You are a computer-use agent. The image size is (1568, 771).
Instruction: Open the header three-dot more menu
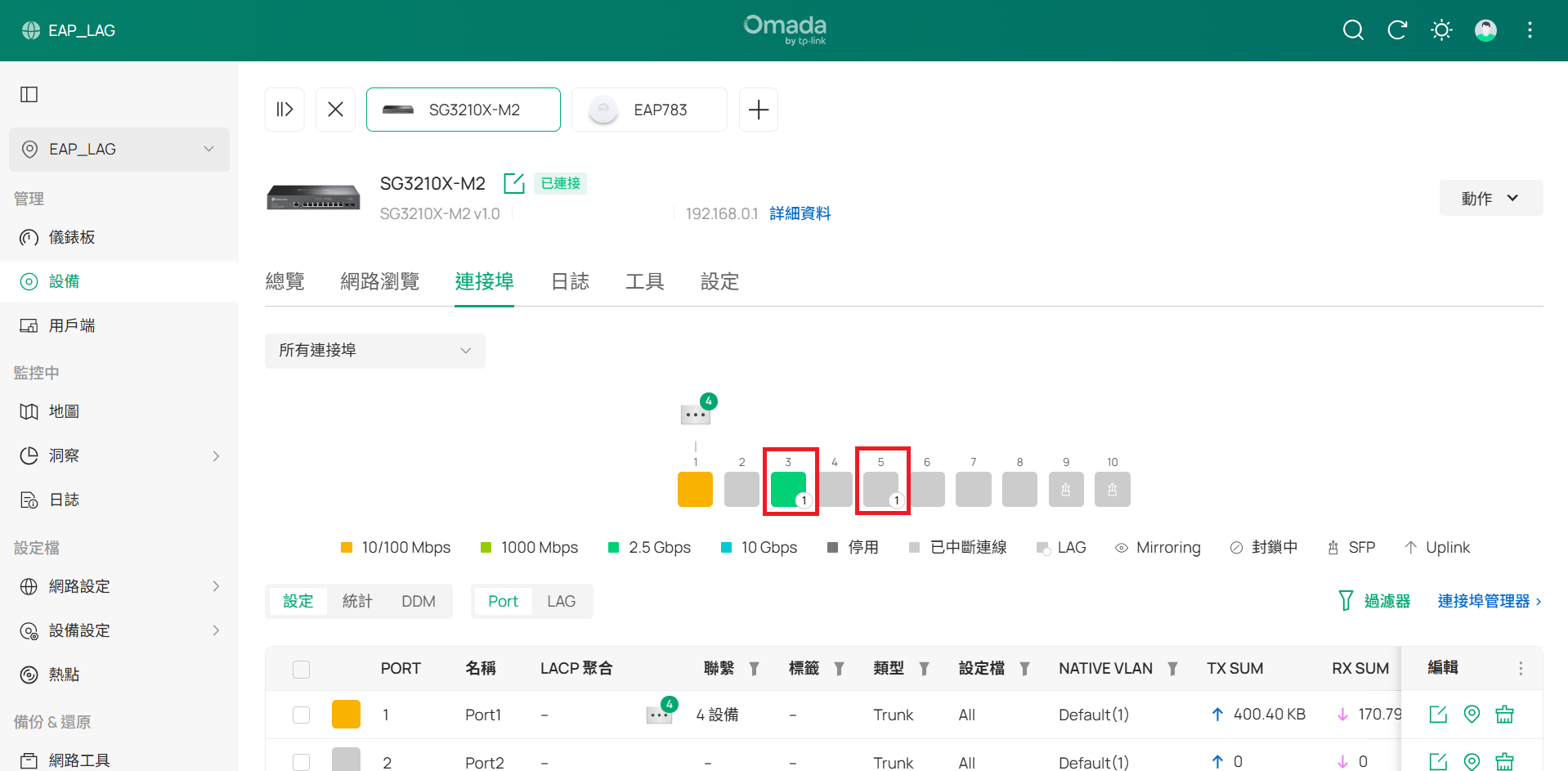[x=1530, y=30]
